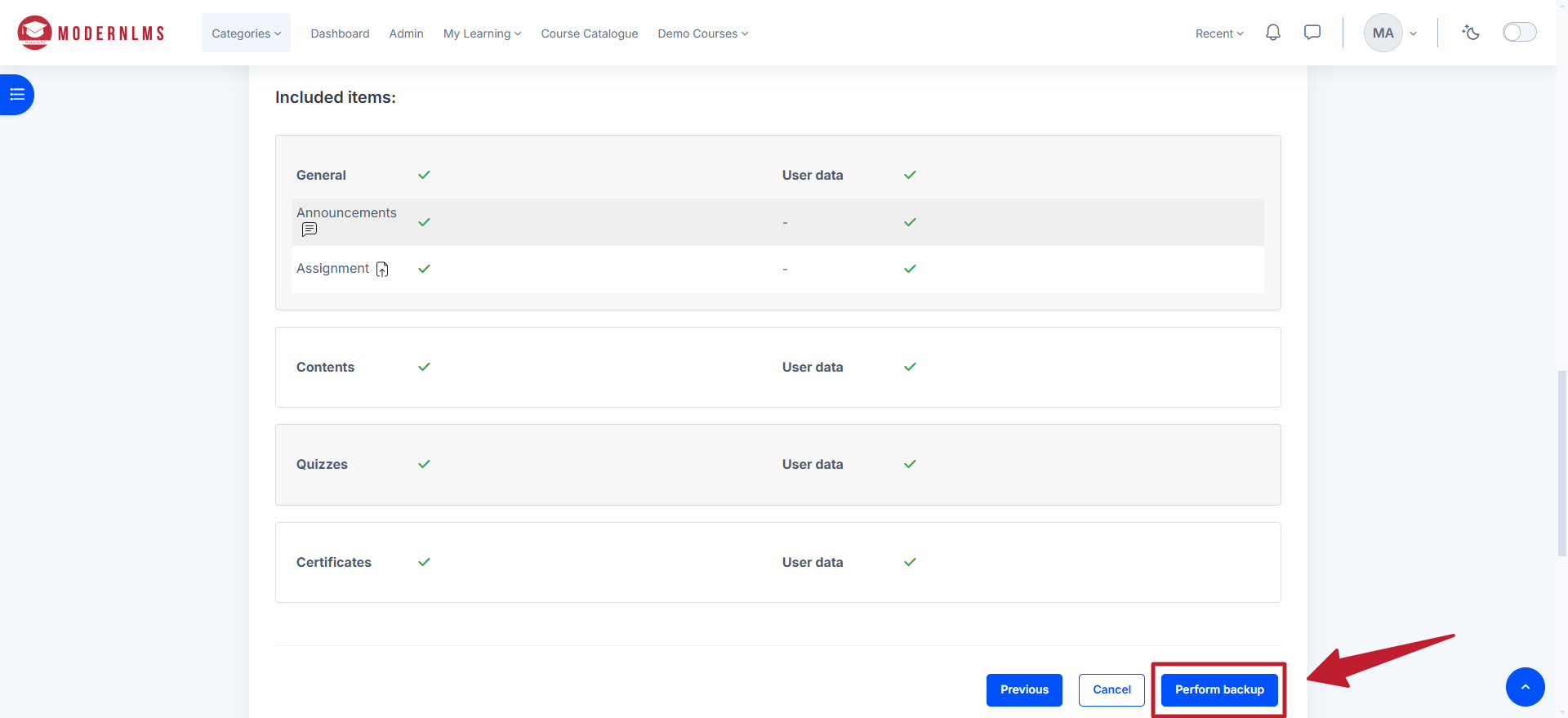Click the Quizzes user data checkmark
The width and height of the screenshot is (1568, 718).
pos(910,464)
